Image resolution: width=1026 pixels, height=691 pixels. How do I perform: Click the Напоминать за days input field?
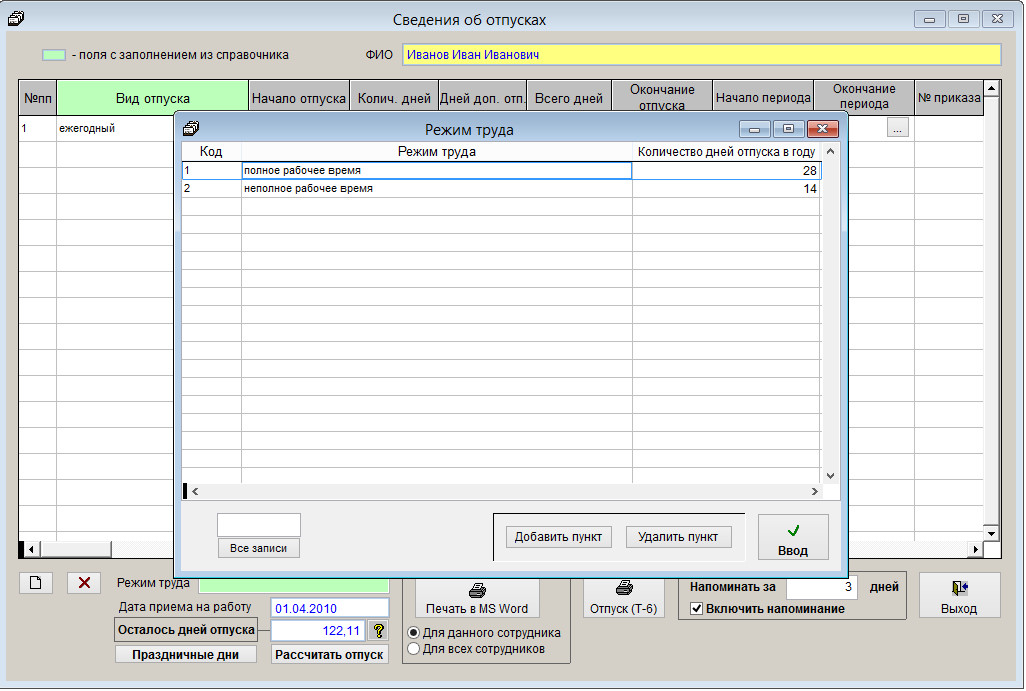821,587
